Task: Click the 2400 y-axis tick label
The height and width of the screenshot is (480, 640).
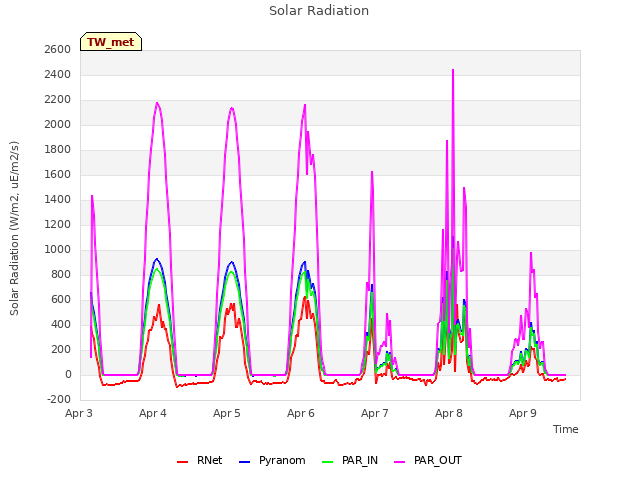Action: (58, 75)
